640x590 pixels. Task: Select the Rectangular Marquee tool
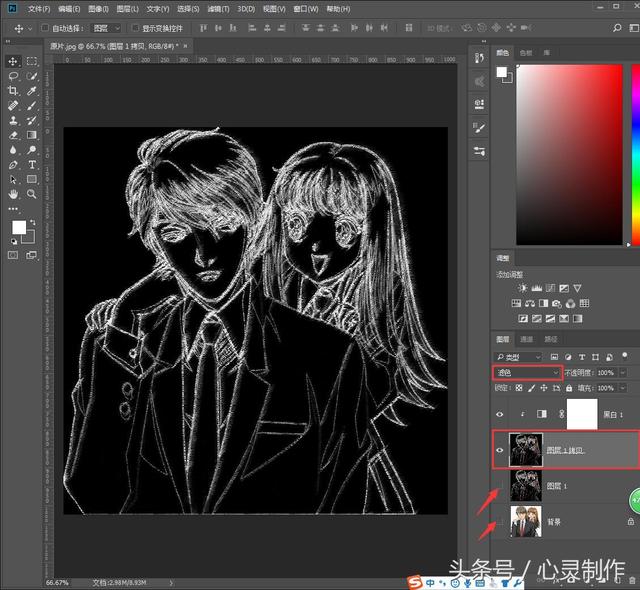pyautogui.click(x=32, y=61)
